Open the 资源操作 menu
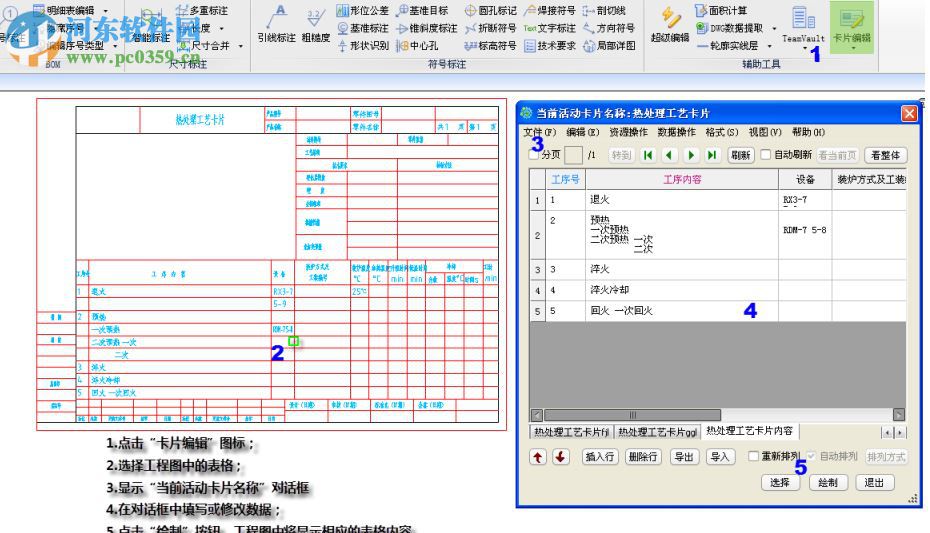 coord(628,132)
